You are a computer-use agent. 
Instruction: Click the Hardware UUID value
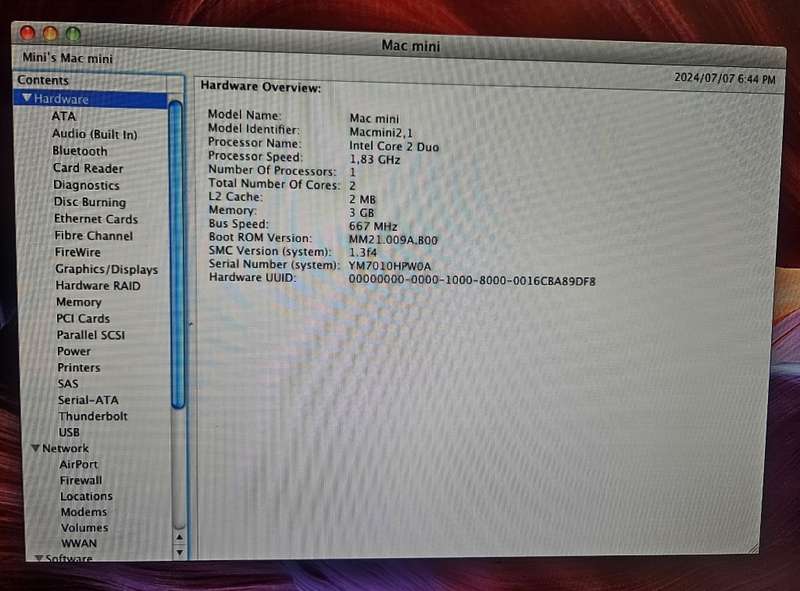pos(472,280)
